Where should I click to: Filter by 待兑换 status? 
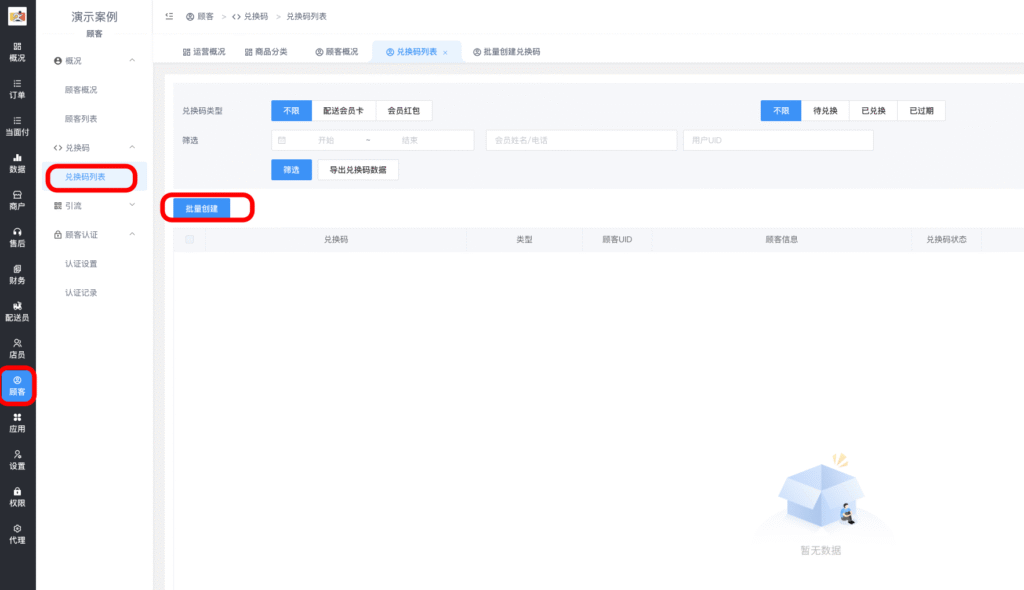825,111
